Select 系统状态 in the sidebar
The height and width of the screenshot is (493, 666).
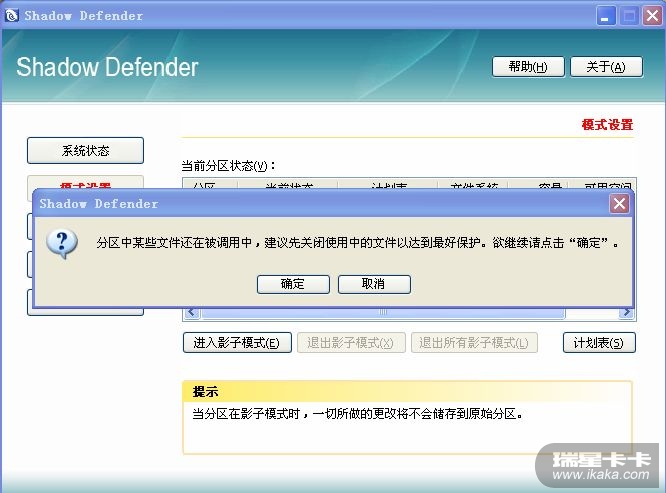(x=85, y=150)
